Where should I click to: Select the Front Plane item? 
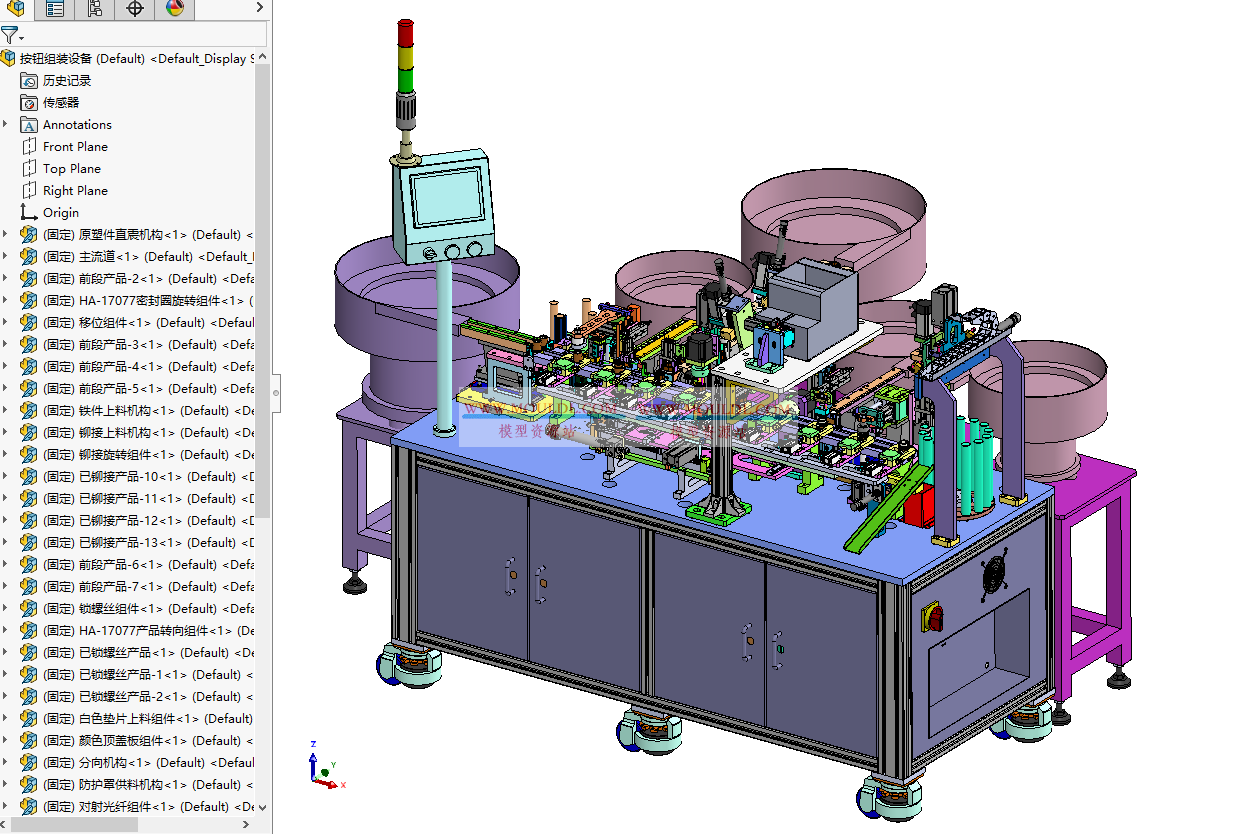pyautogui.click(x=75, y=147)
